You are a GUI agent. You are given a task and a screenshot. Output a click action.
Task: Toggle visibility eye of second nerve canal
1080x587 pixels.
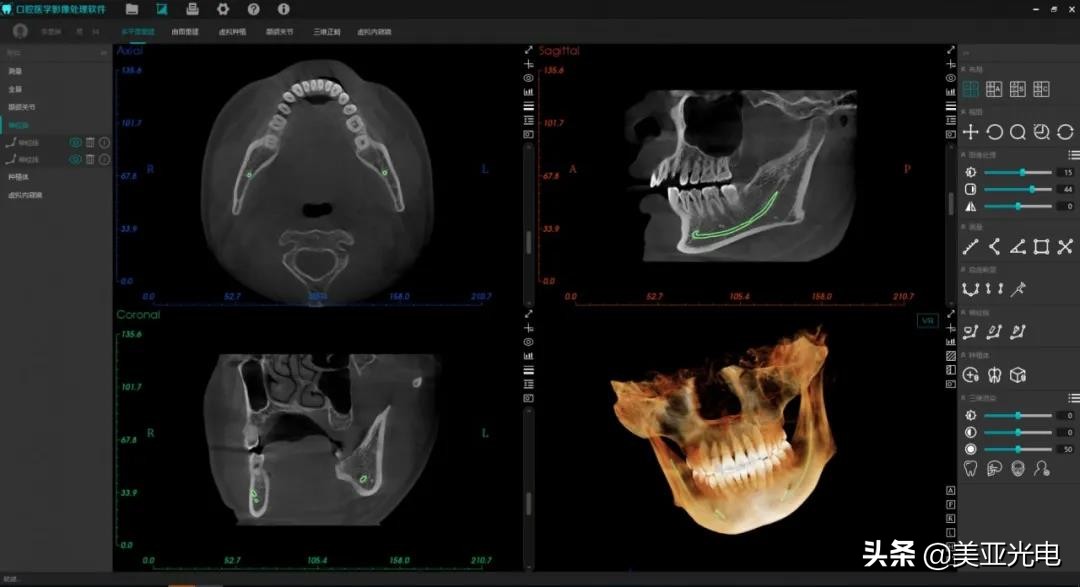click(75, 159)
